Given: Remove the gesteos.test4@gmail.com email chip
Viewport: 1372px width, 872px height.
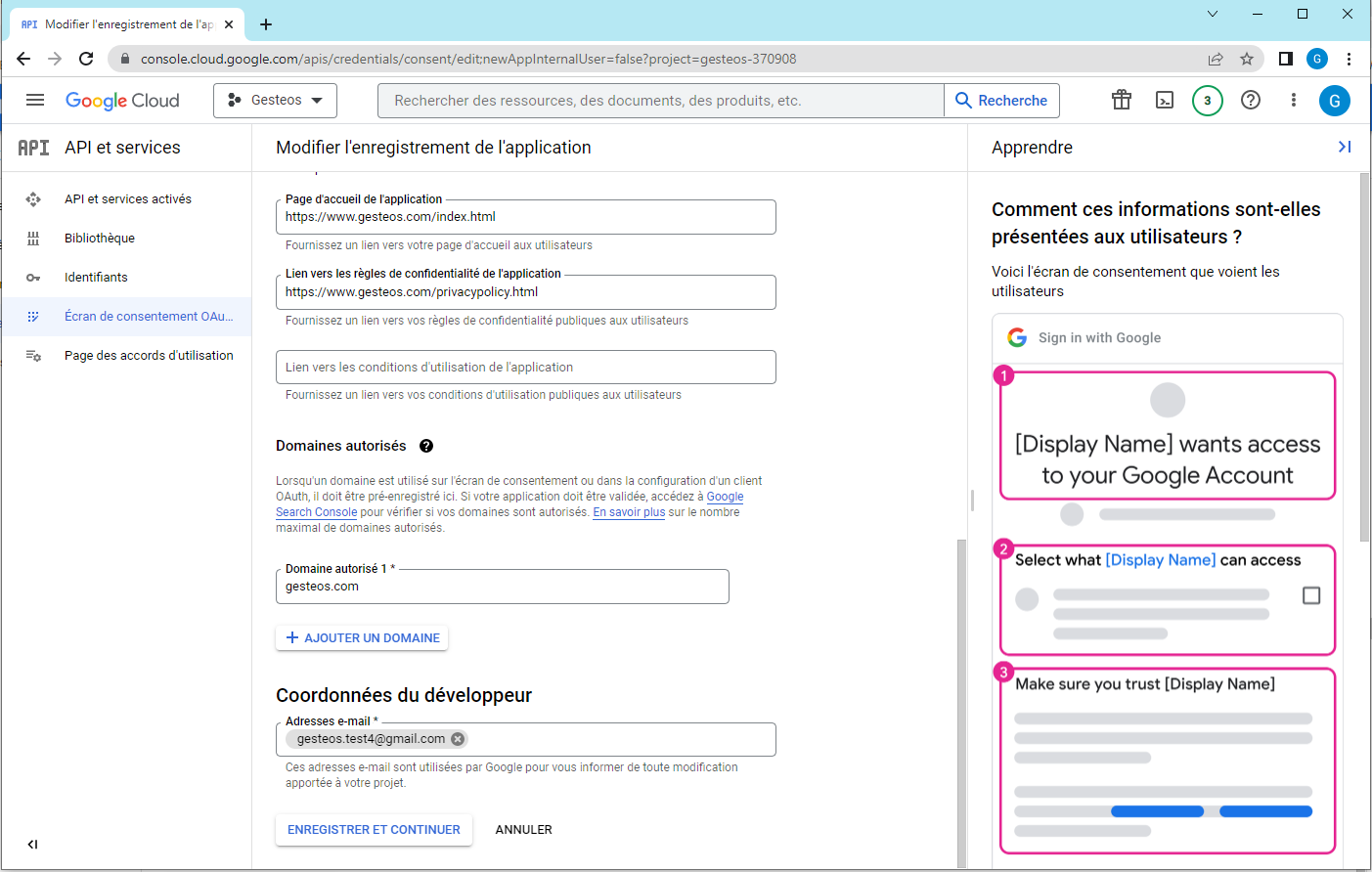Looking at the screenshot, I should [x=458, y=739].
